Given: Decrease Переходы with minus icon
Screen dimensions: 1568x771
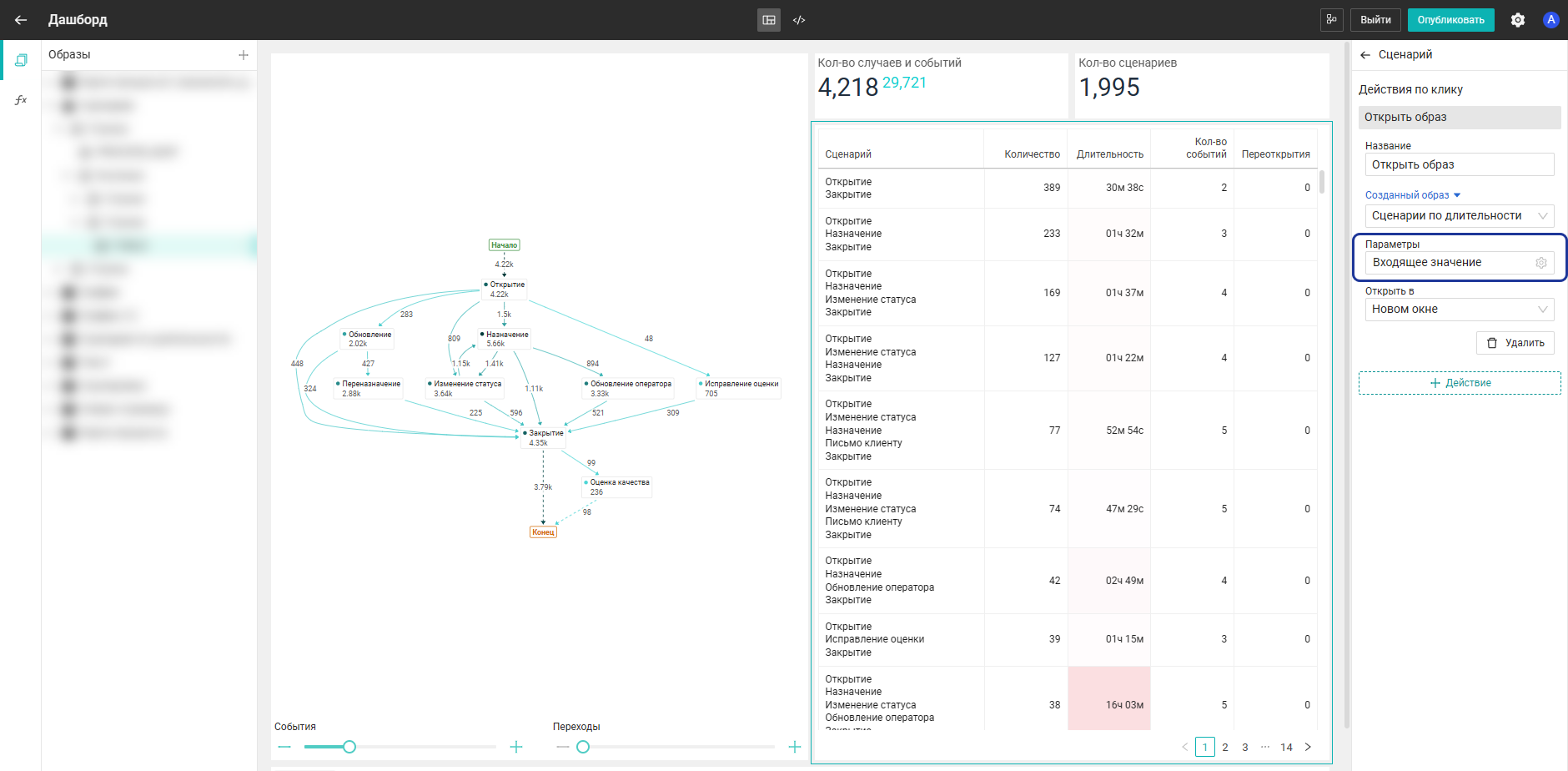Looking at the screenshot, I should 563,747.
